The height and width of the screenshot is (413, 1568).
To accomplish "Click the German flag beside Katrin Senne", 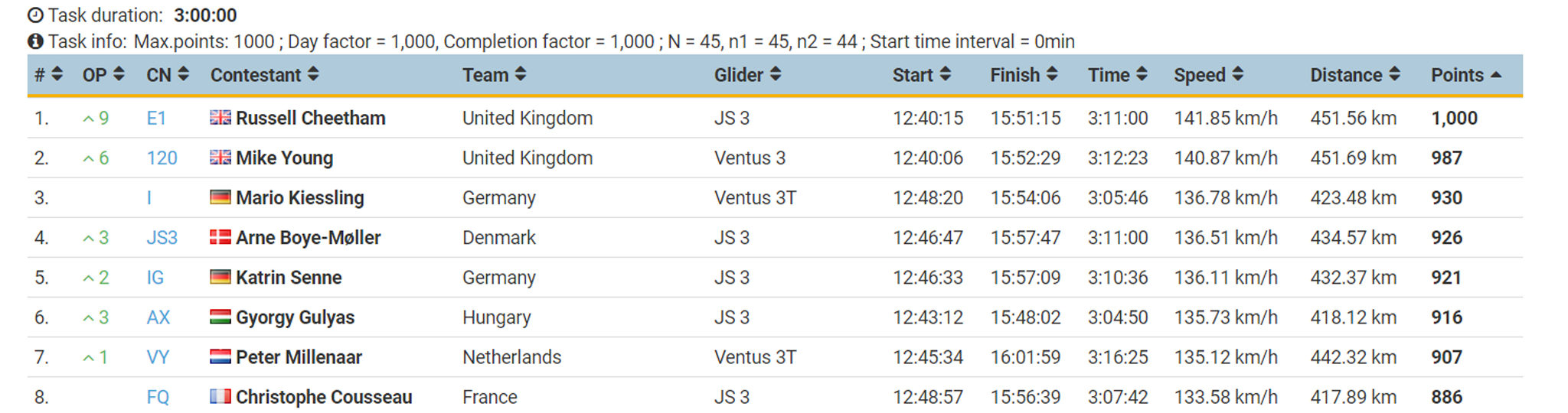I will pyautogui.click(x=220, y=278).
